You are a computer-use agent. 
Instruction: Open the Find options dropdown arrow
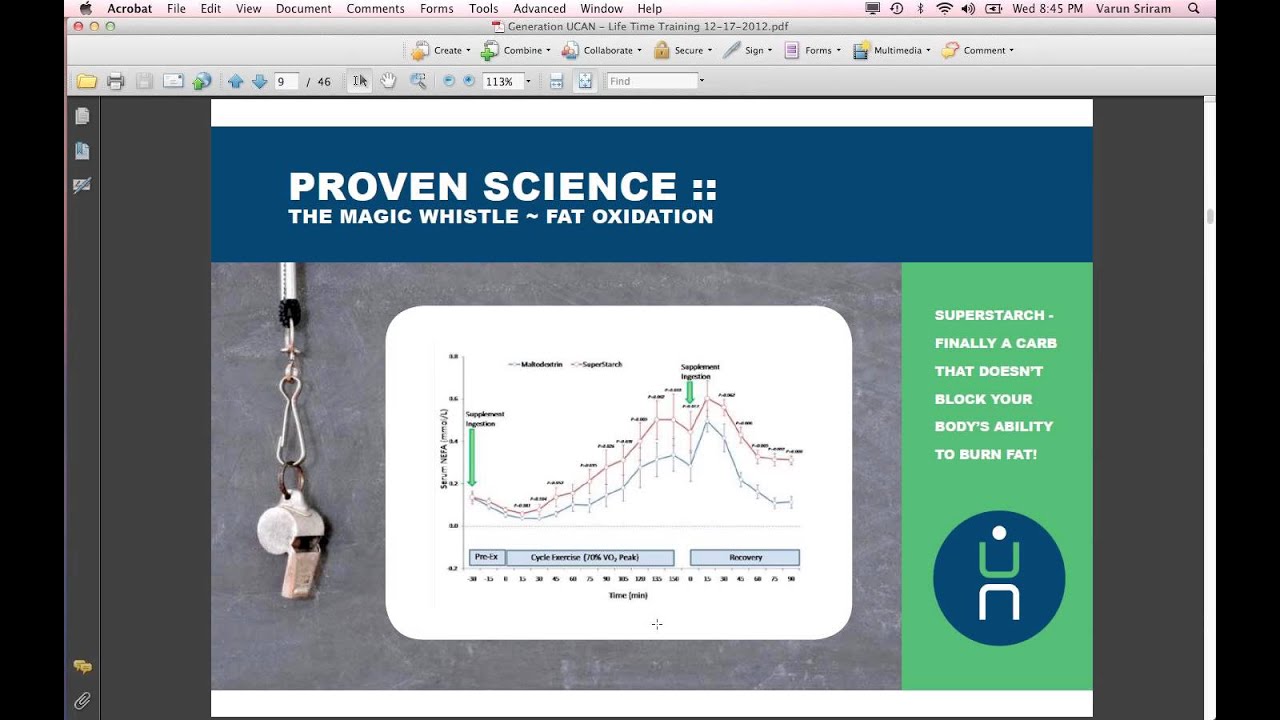pos(701,81)
